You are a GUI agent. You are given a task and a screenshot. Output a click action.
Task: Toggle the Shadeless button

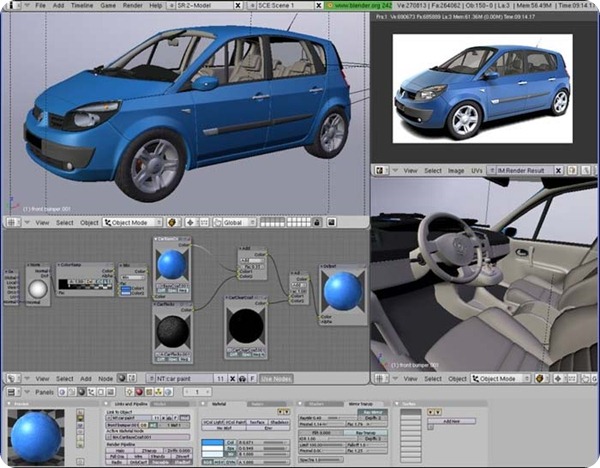point(279,422)
